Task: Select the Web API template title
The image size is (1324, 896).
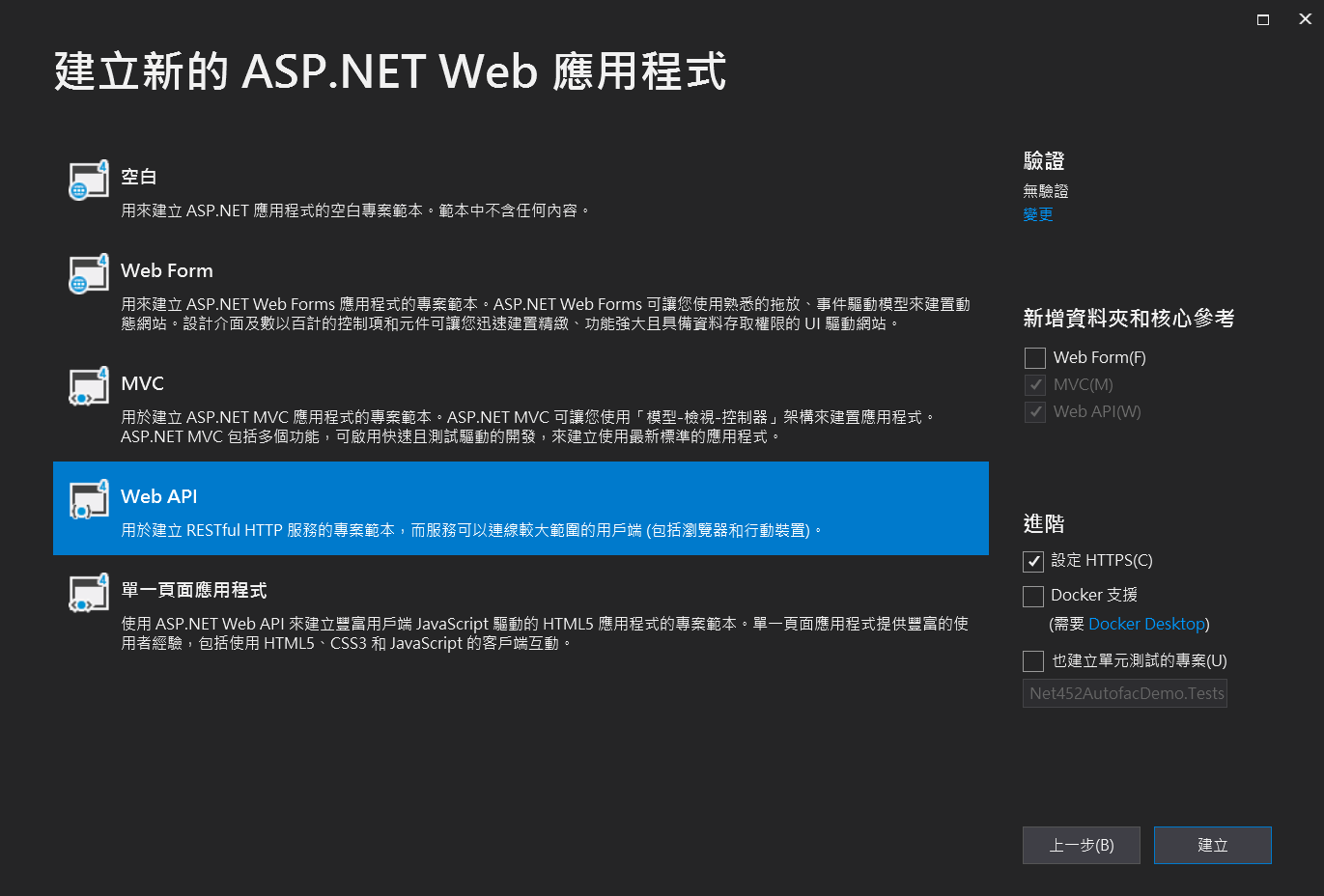Action: (x=158, y=496)
